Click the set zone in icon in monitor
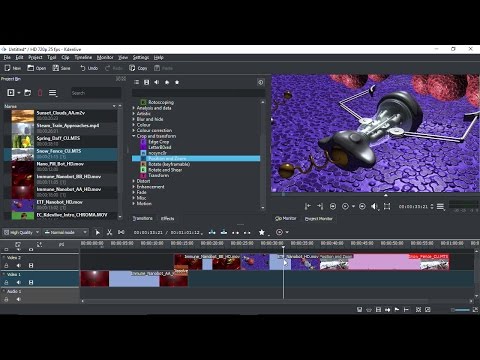Image resolution: width=480 pixels, height=360 pixels. [x=308, y=207]
